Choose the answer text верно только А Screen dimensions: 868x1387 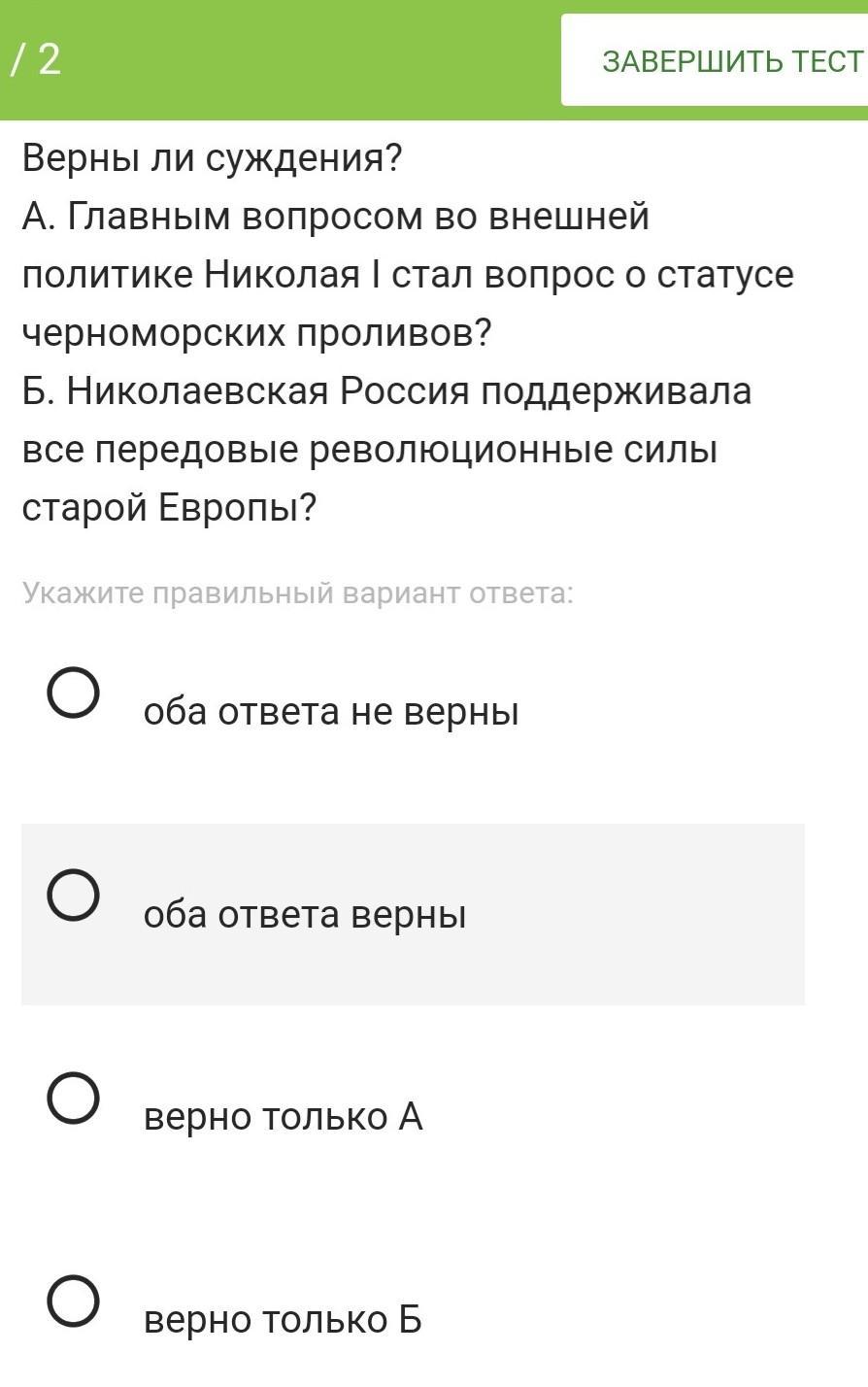(x=283, y=1117)
